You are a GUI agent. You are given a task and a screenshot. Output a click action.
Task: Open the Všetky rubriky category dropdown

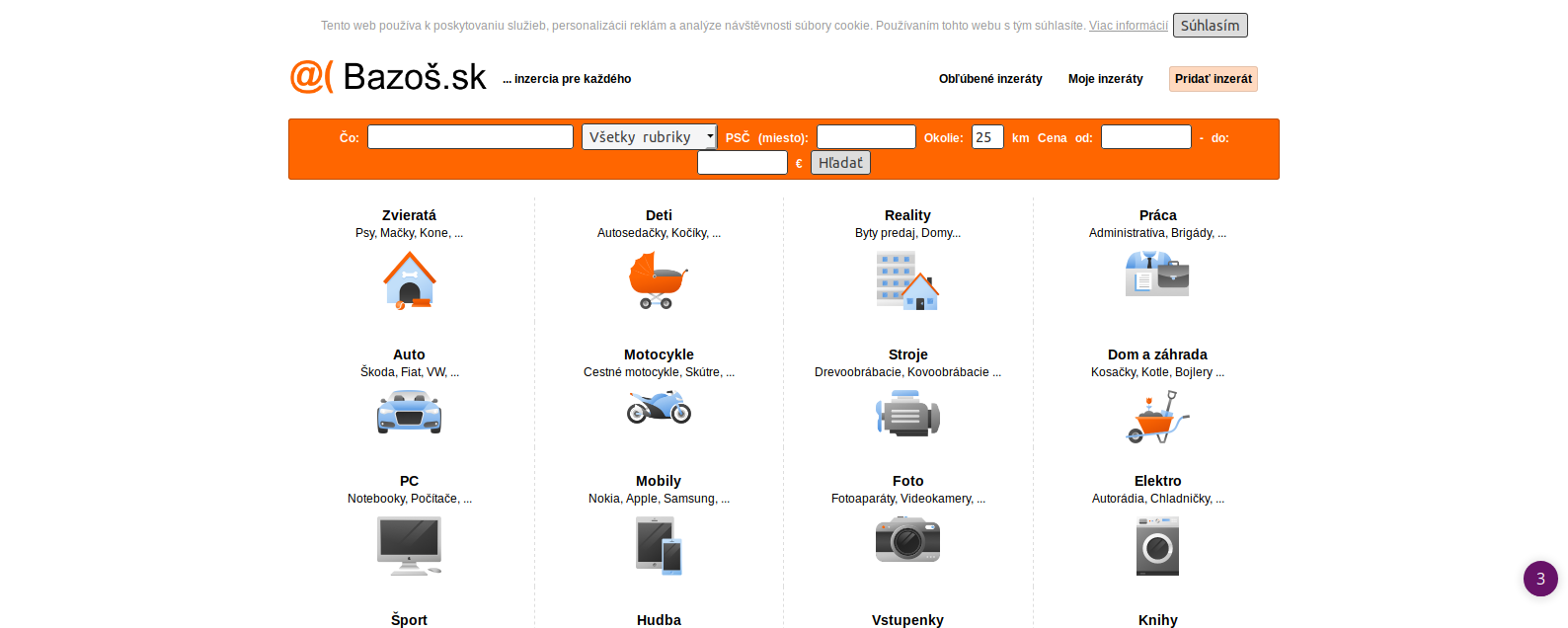pos(650,137)
